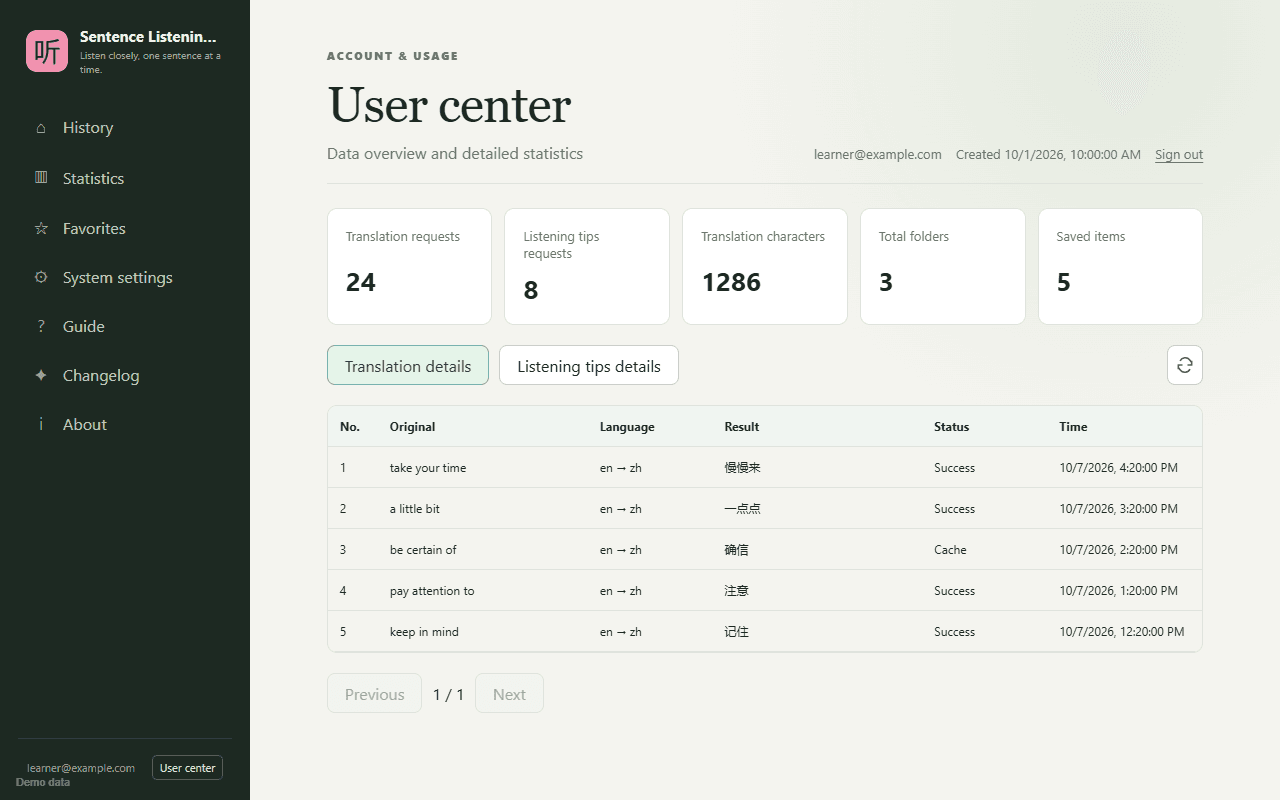
Task: View the Changelog
Action: pos(125,375)
